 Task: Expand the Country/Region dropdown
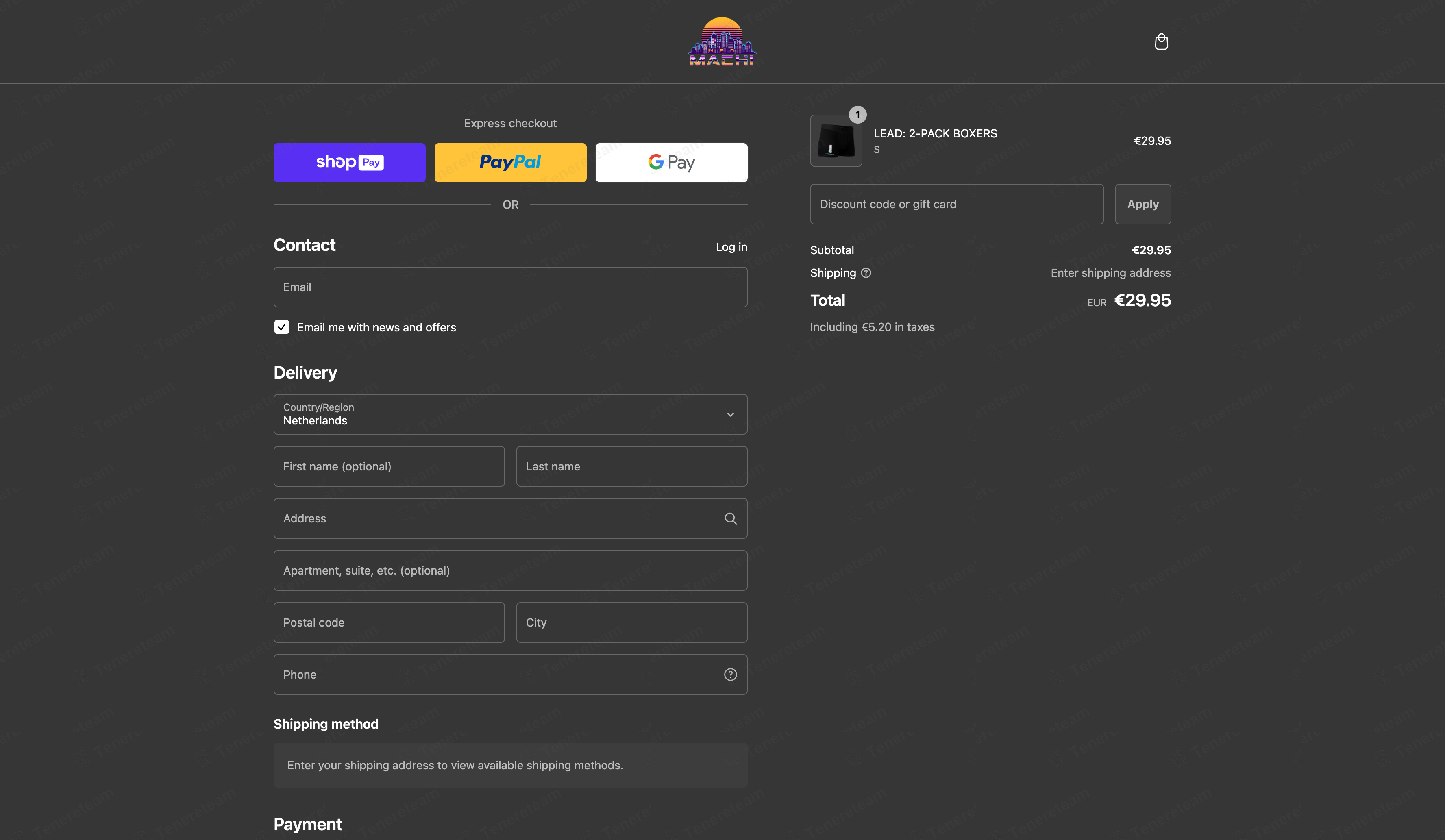[510, 414]
